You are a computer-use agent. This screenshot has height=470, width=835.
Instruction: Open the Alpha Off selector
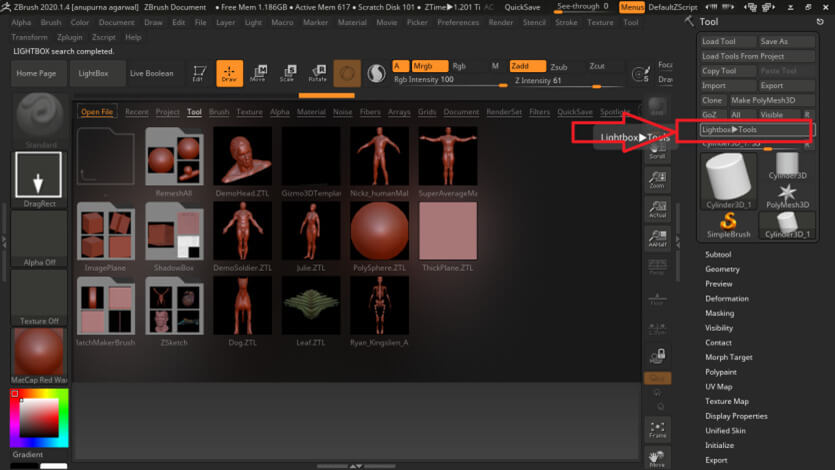tap(39, 238)
